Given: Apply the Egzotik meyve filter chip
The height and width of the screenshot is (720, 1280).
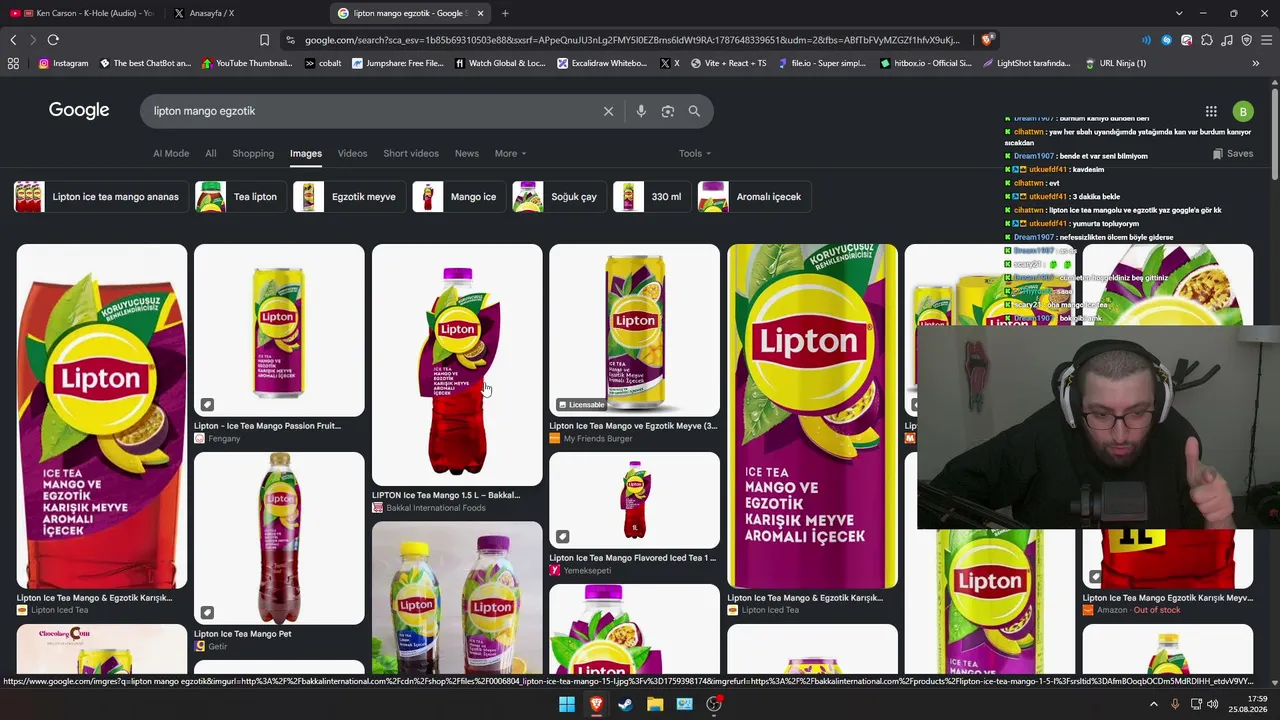Looking at the screenshot, I should click(x=349, y=197).
